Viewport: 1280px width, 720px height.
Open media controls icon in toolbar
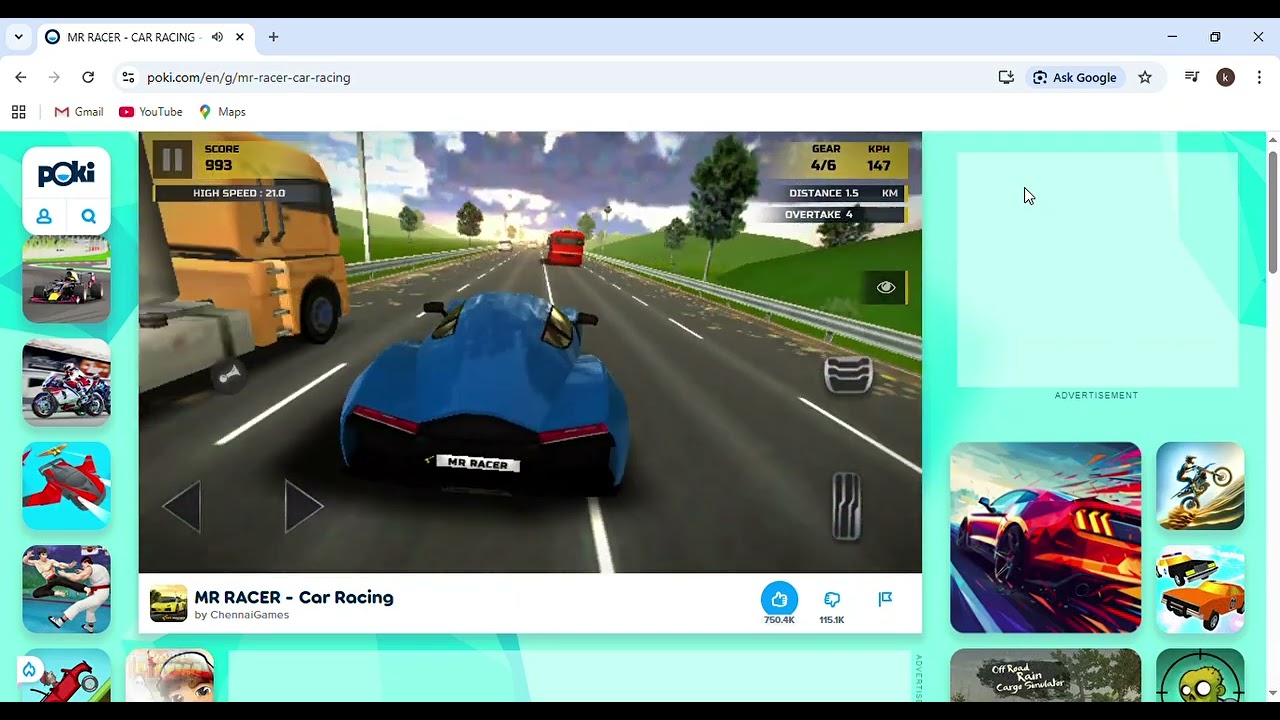click(x=1191, y=77)
